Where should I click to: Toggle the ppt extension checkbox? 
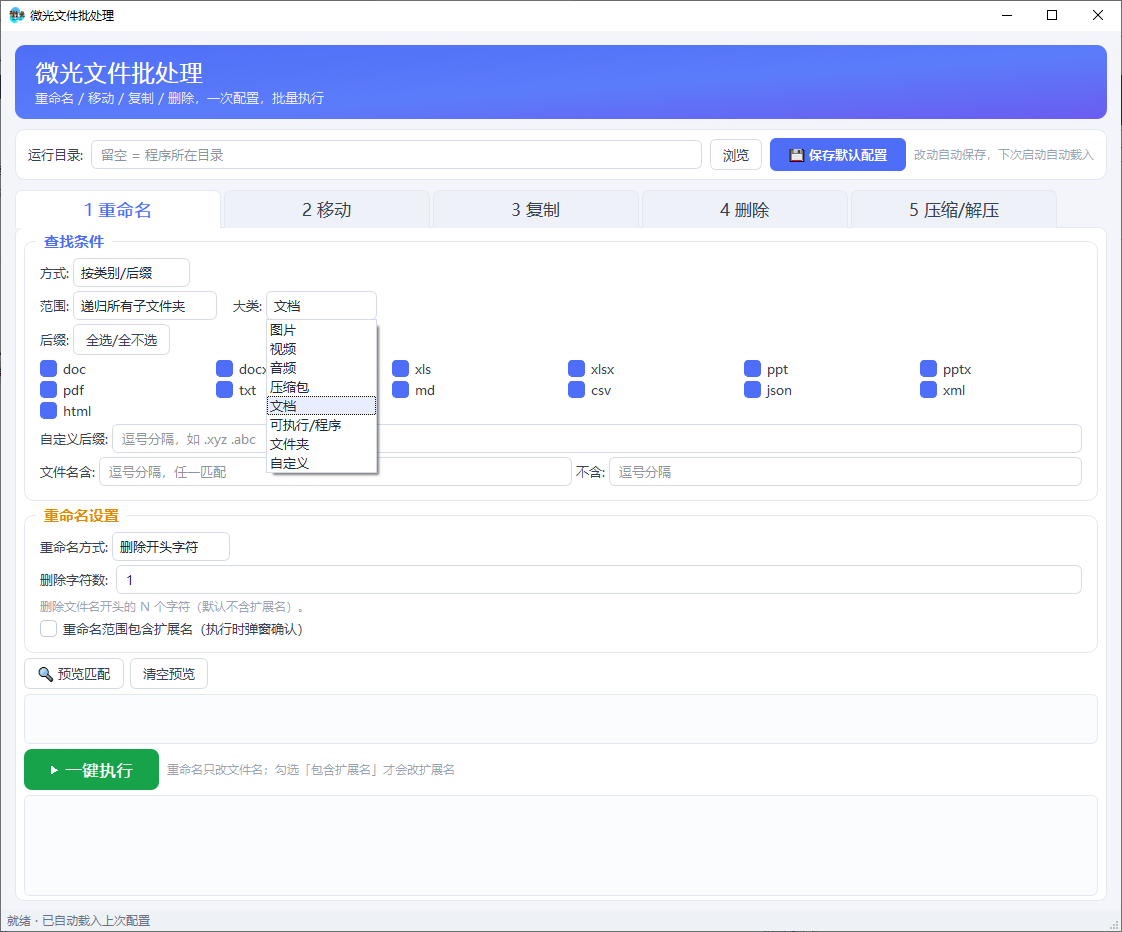pos(753,369)
